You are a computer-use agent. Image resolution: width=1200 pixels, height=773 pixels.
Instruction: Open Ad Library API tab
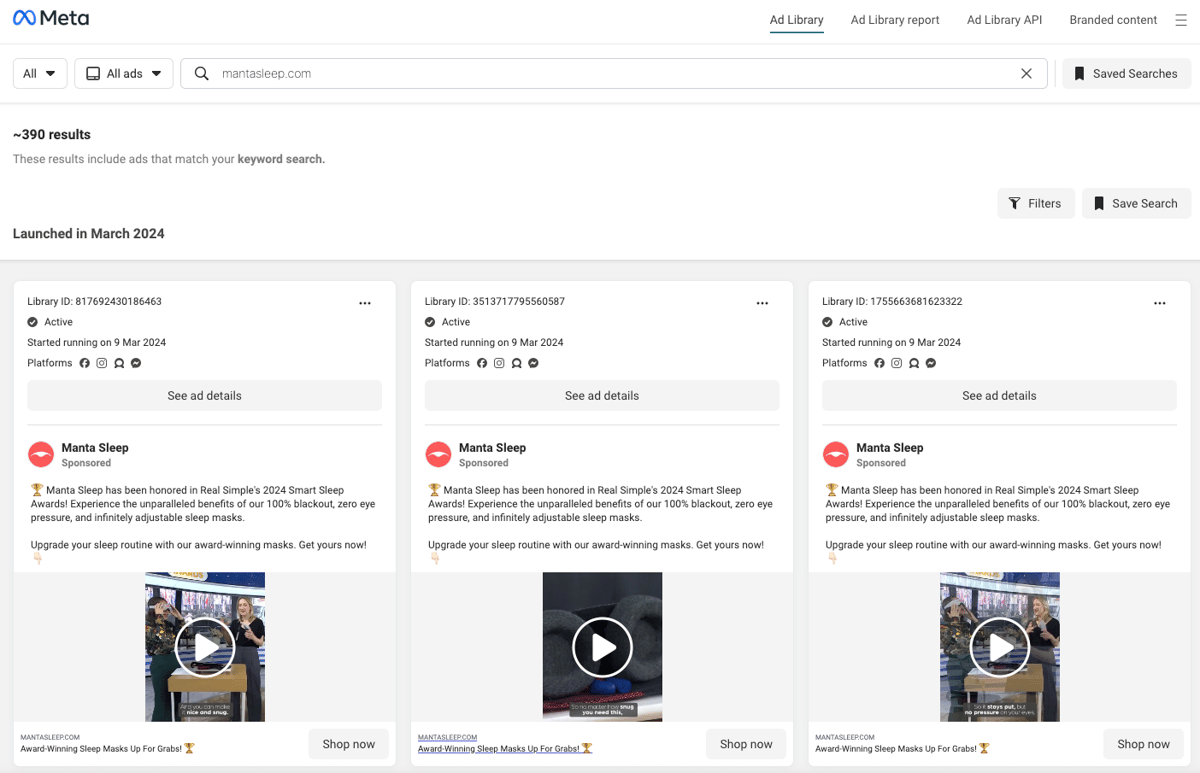pos(1004,20)
